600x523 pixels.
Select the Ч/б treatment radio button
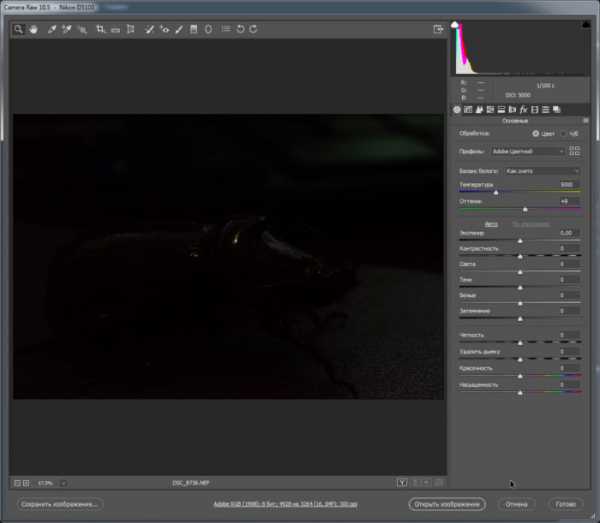(563, 133)
